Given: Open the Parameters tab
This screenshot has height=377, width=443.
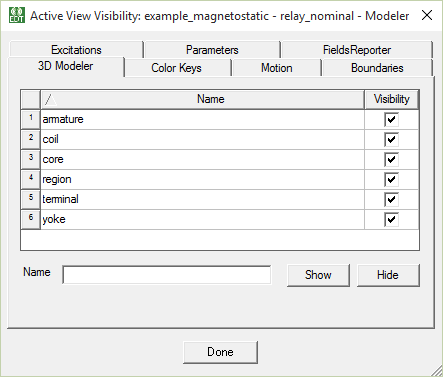Looking at the screenshot, I should (212, 50).
